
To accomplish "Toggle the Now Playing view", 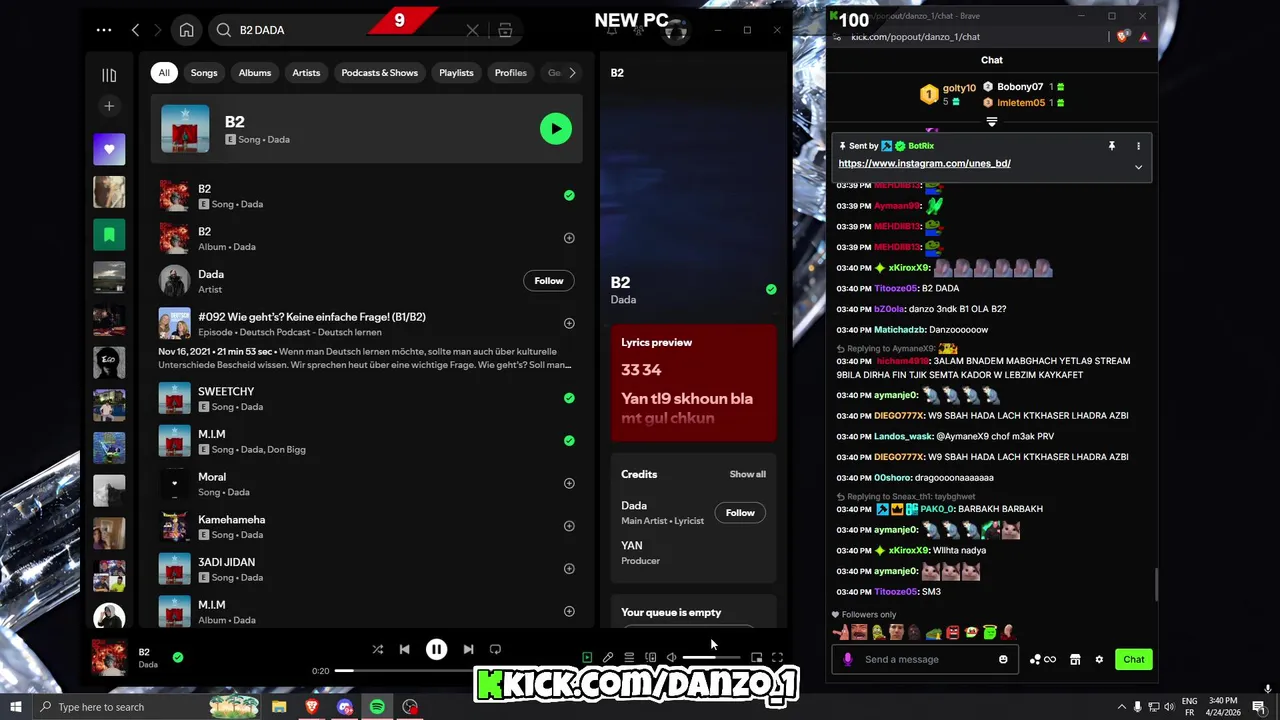I will [x=587, y=657].
